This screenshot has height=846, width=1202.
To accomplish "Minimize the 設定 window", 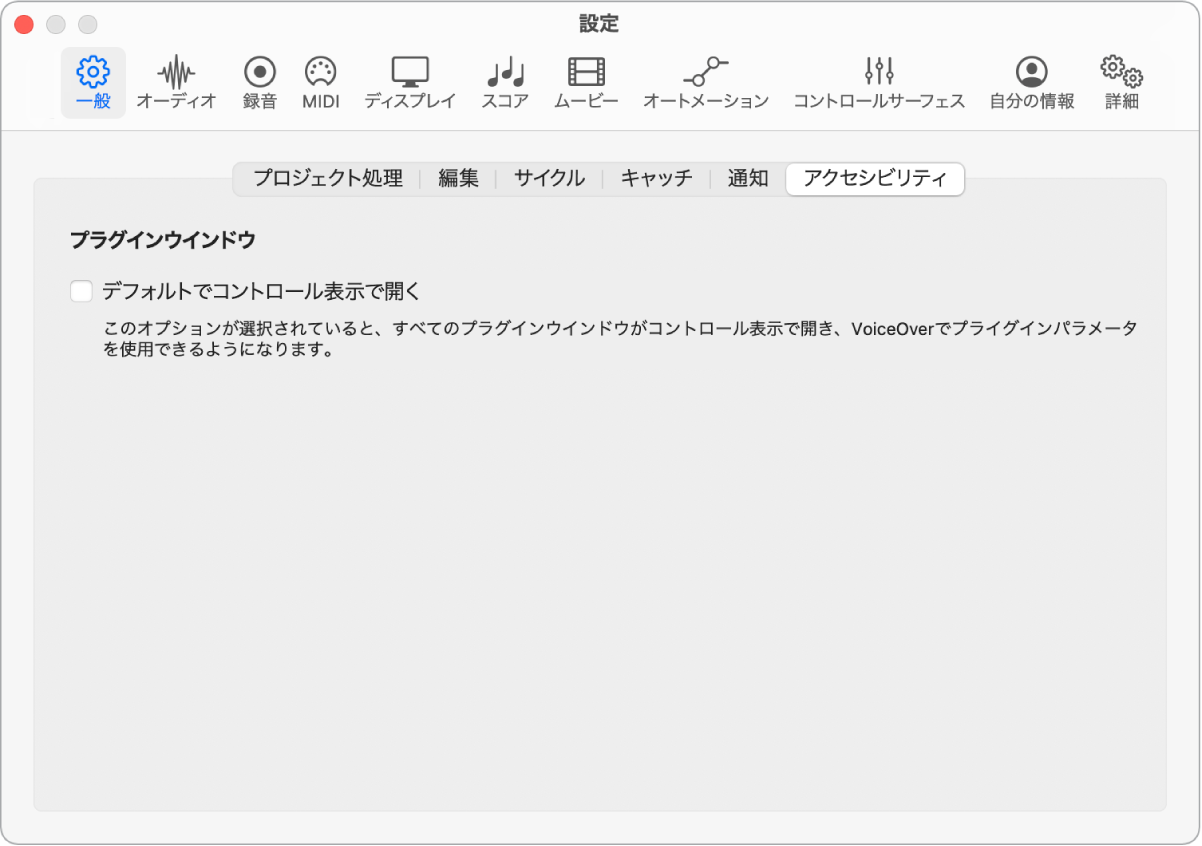I will (x=57, y=23).
